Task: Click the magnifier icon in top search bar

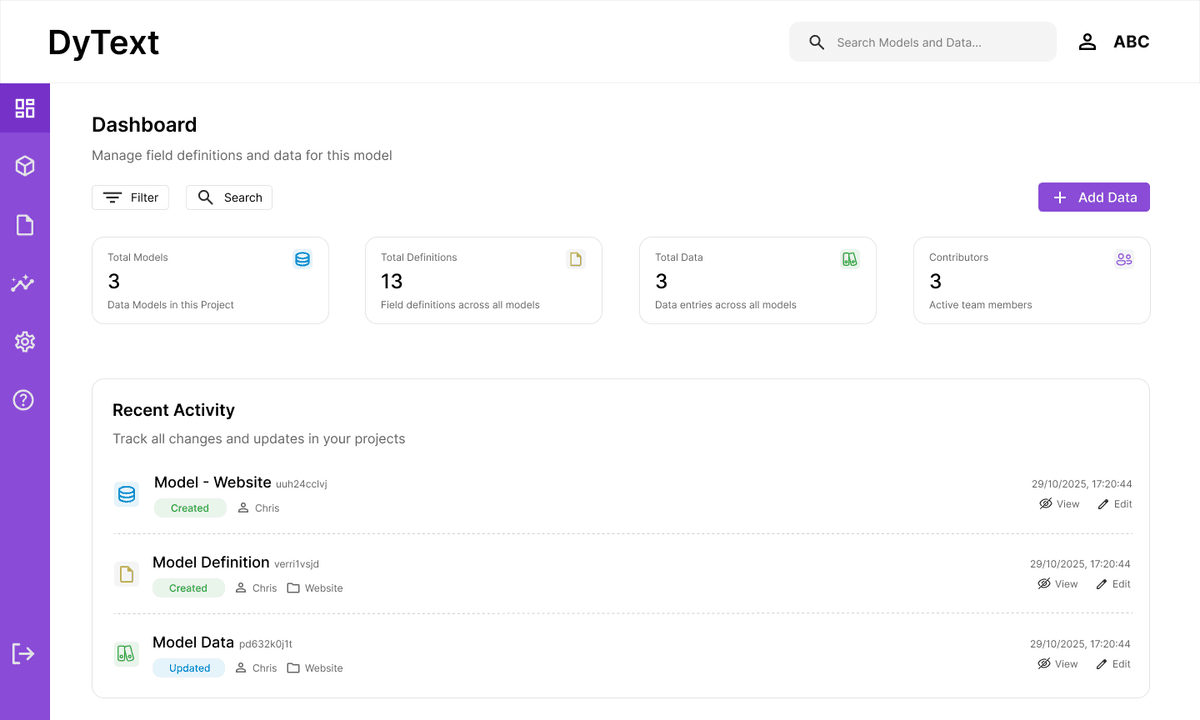Action: pos(817,42)
